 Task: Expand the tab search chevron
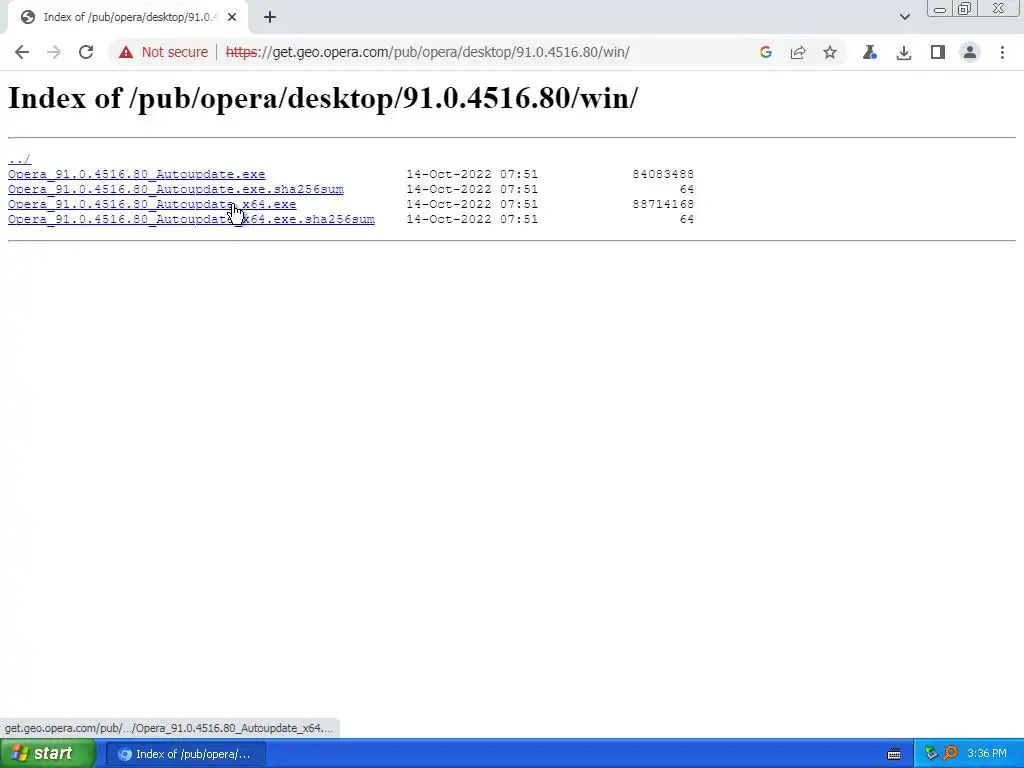[904, 17]
